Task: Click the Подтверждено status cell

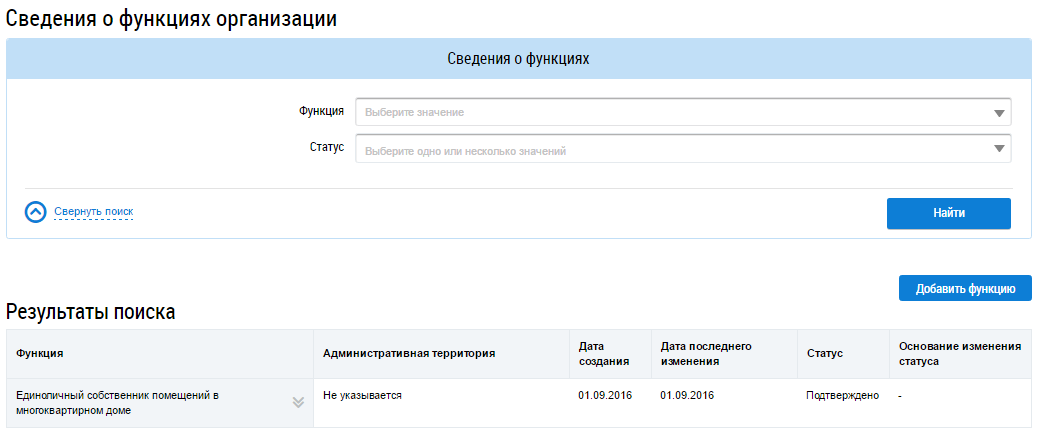Action: pyautogui.click(x=842, y=396)
